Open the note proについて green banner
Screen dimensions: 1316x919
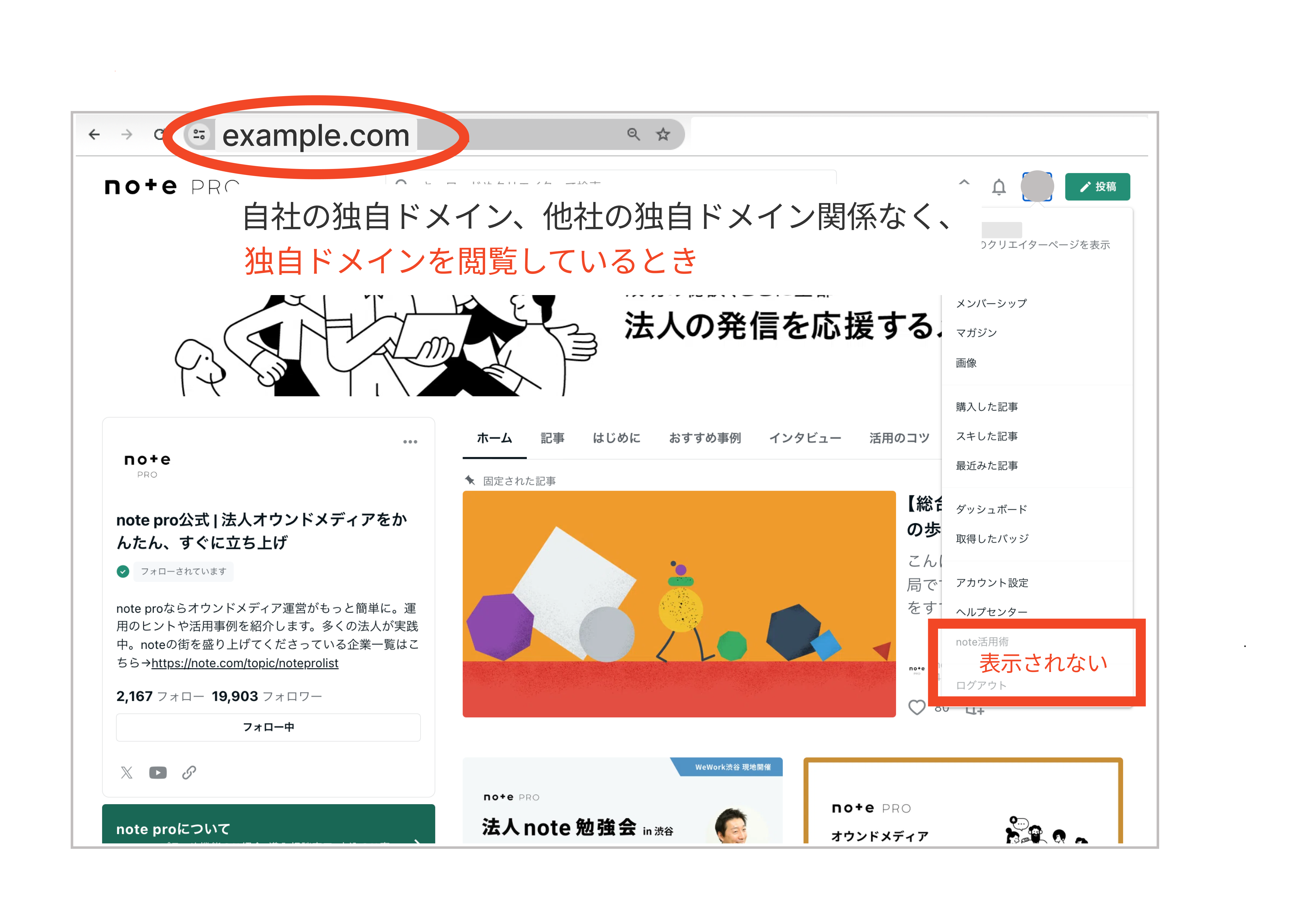[268, 824]
